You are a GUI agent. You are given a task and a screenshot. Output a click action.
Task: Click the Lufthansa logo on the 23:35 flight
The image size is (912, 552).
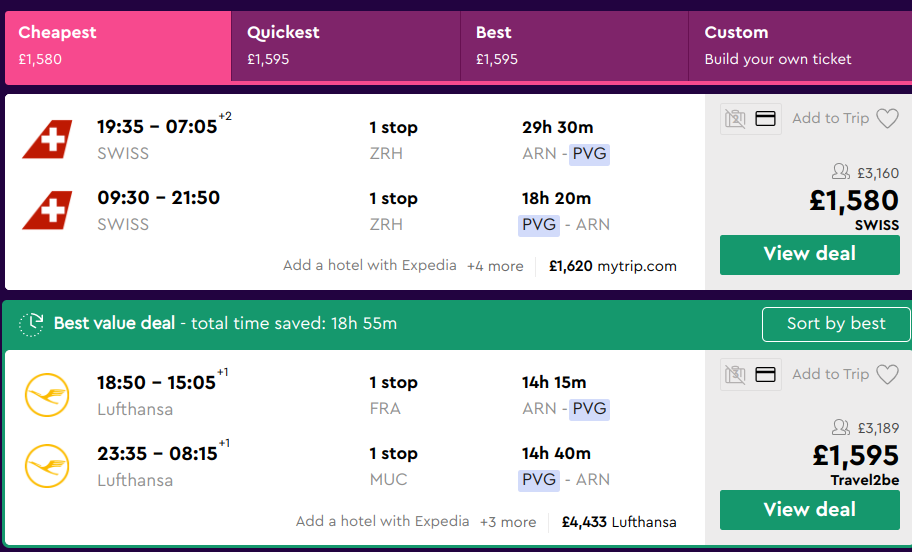pos(47,466)
